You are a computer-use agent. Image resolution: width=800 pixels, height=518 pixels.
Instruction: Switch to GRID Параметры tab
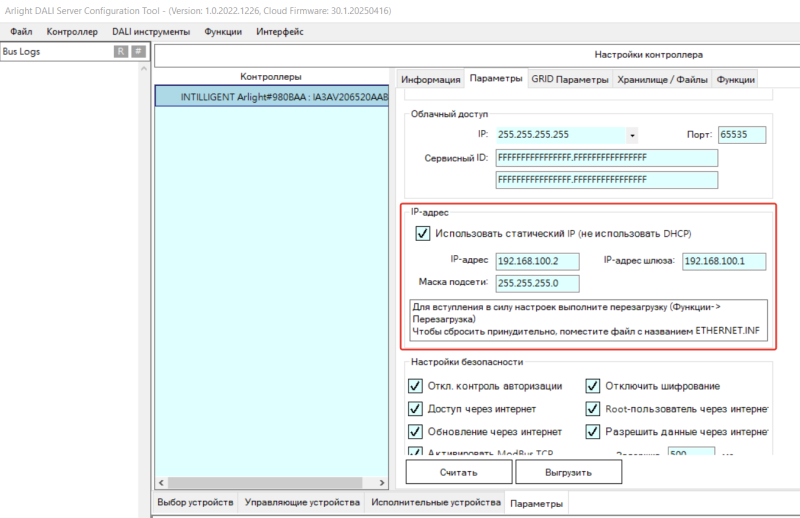point(570,80)
